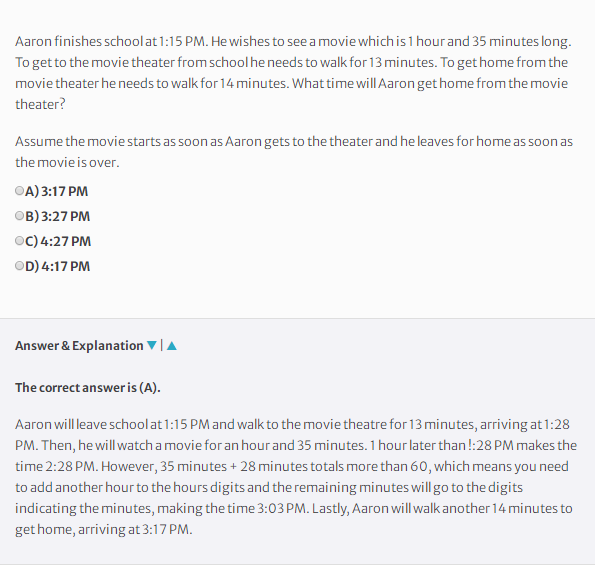Click the '4:17 PM' answer label text
Viewport: 595px width, 567px height.
pos(66,266)
